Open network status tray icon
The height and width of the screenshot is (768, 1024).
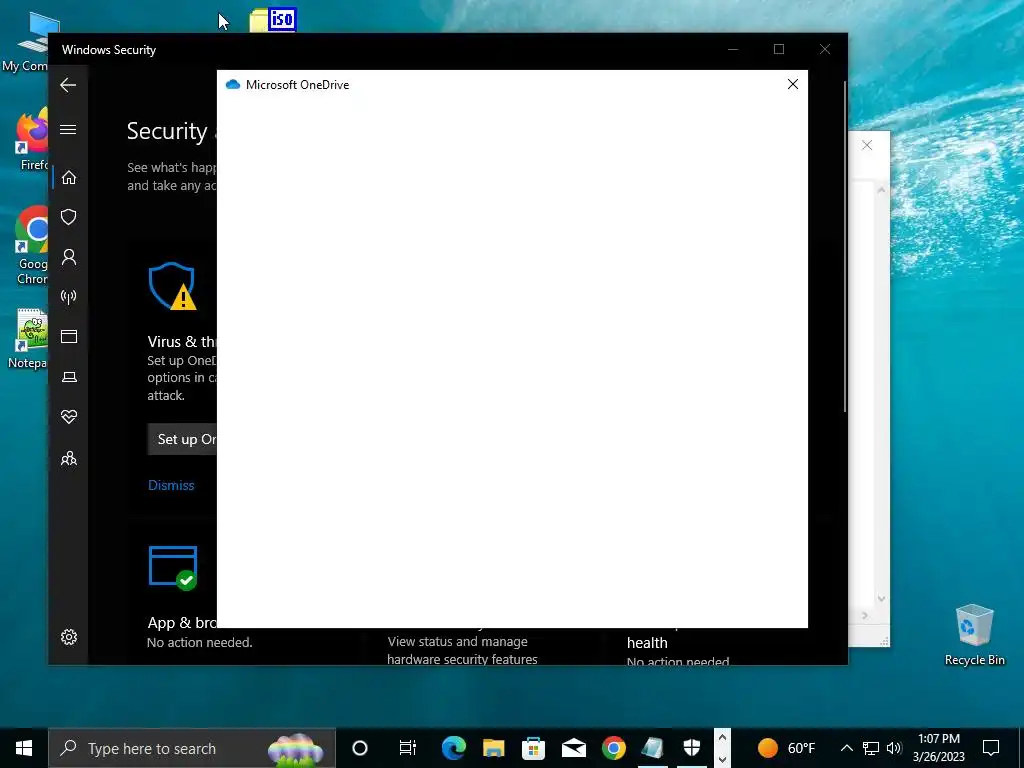coord(871,748)
